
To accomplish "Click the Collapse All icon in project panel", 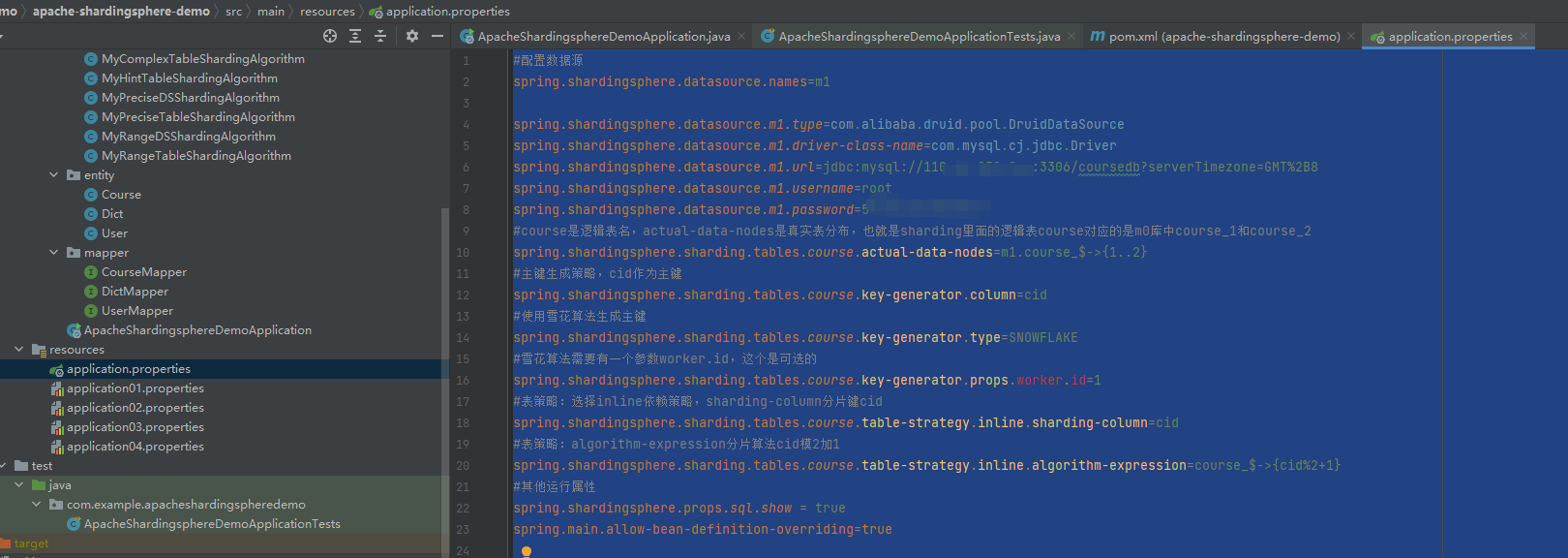I will (x=380, y=36).
